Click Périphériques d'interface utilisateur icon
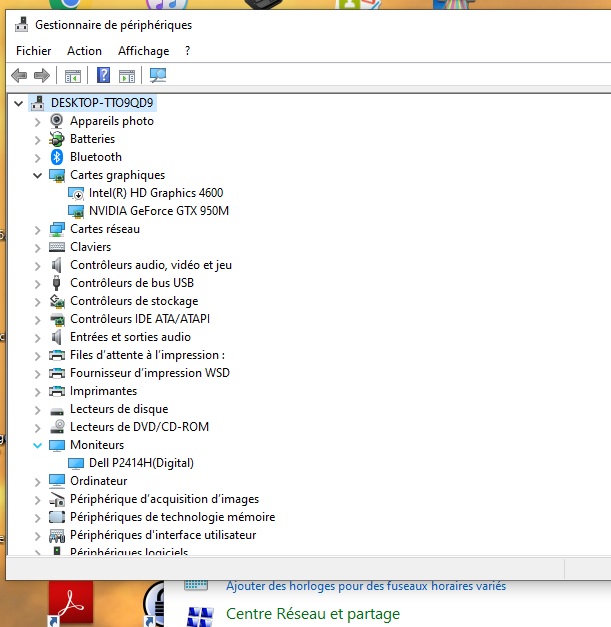The width and height of the screenshot is (611, 627). [57, 535]
